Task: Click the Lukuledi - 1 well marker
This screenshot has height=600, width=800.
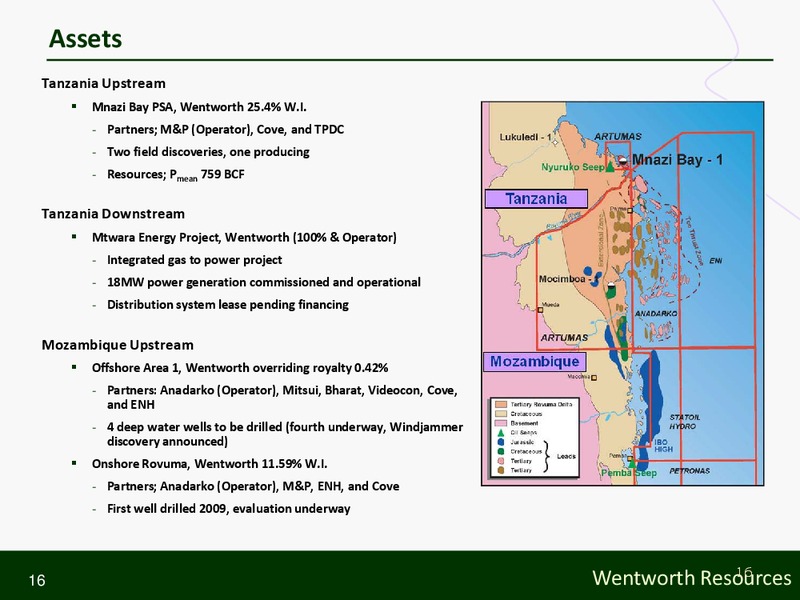Action: 556,142
